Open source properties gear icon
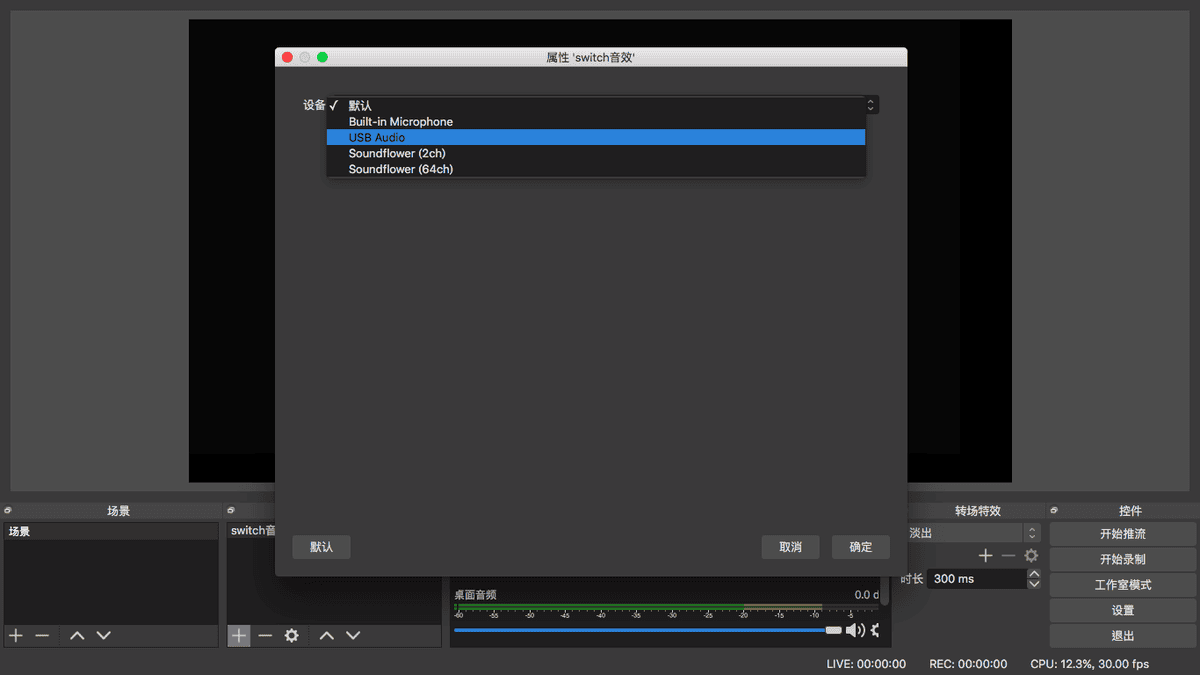This screenshot has width=1200, height=675. (x=291, y=635)
